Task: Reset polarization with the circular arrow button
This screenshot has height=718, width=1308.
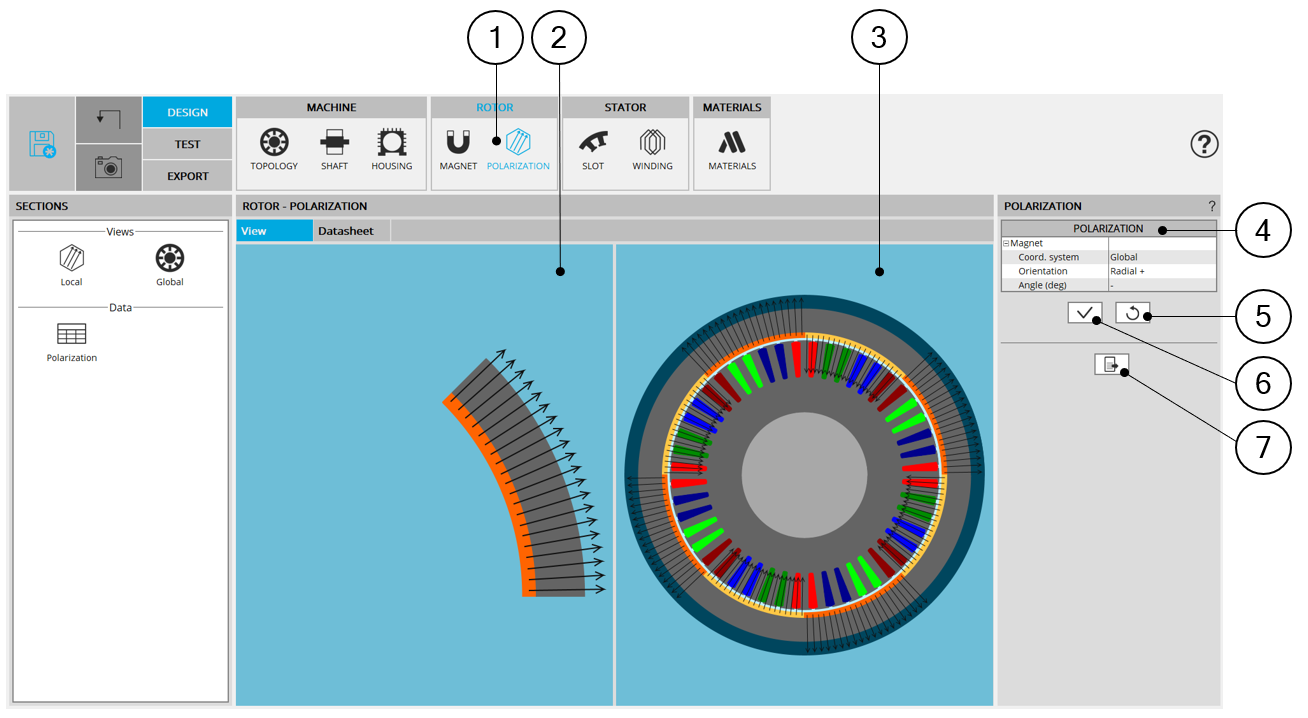Action: 1132,313
